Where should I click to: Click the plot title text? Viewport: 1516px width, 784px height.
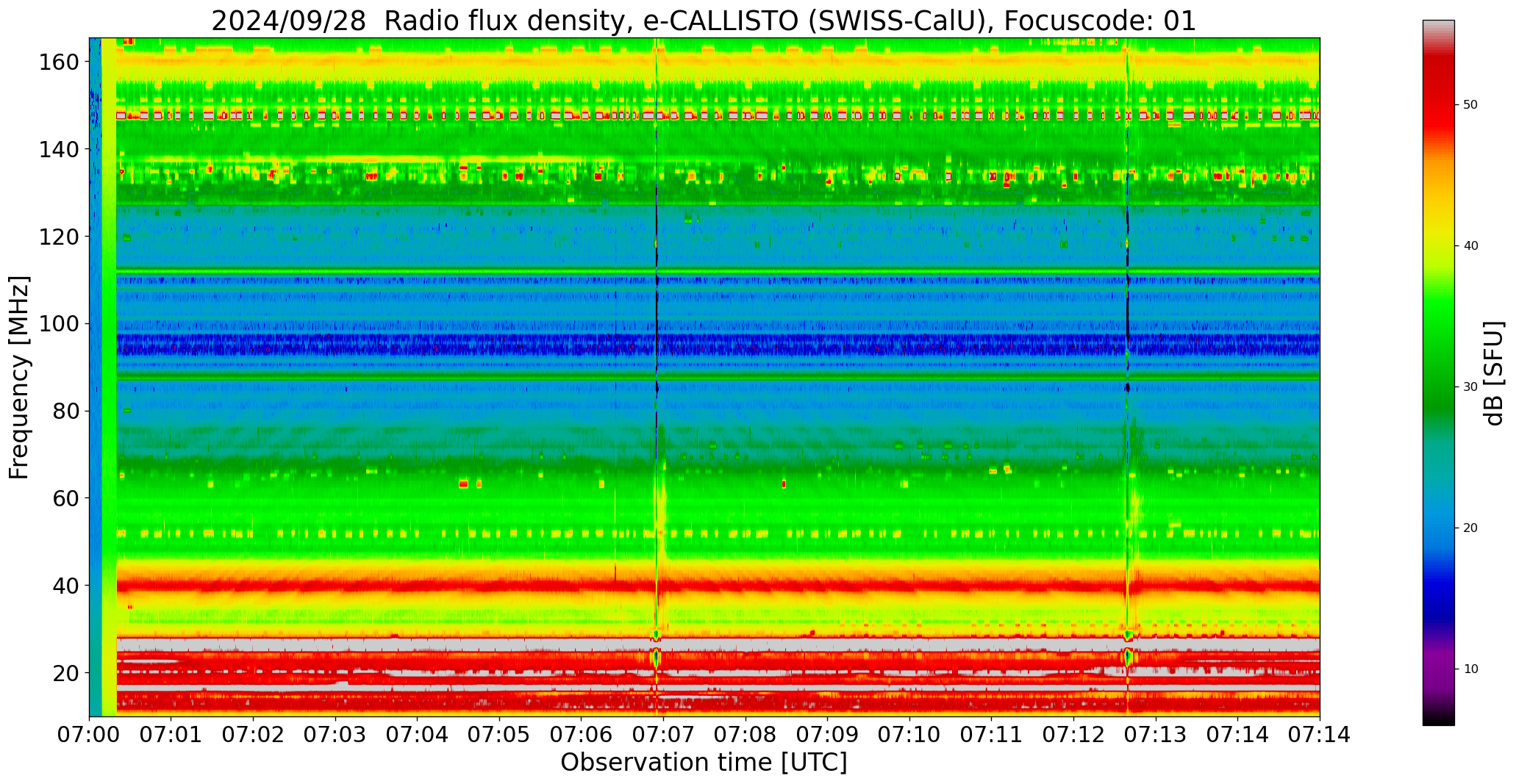(x=704, y=21)
